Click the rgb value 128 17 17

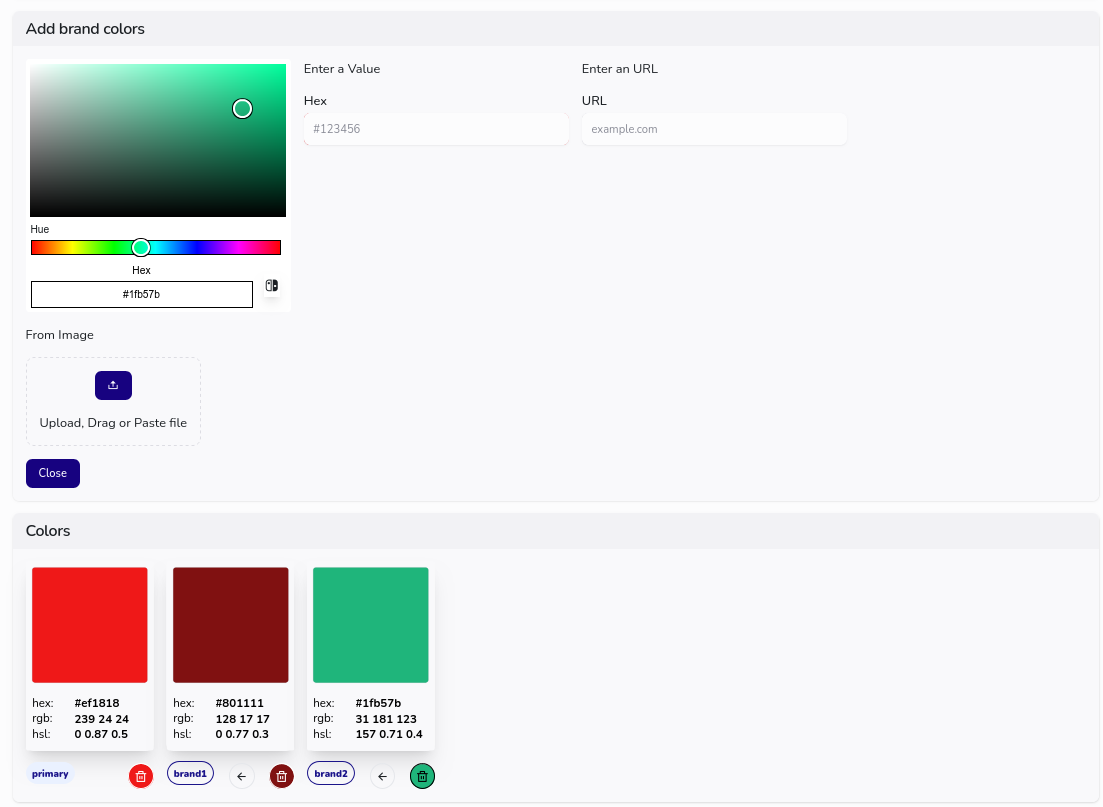pos(242,719)
